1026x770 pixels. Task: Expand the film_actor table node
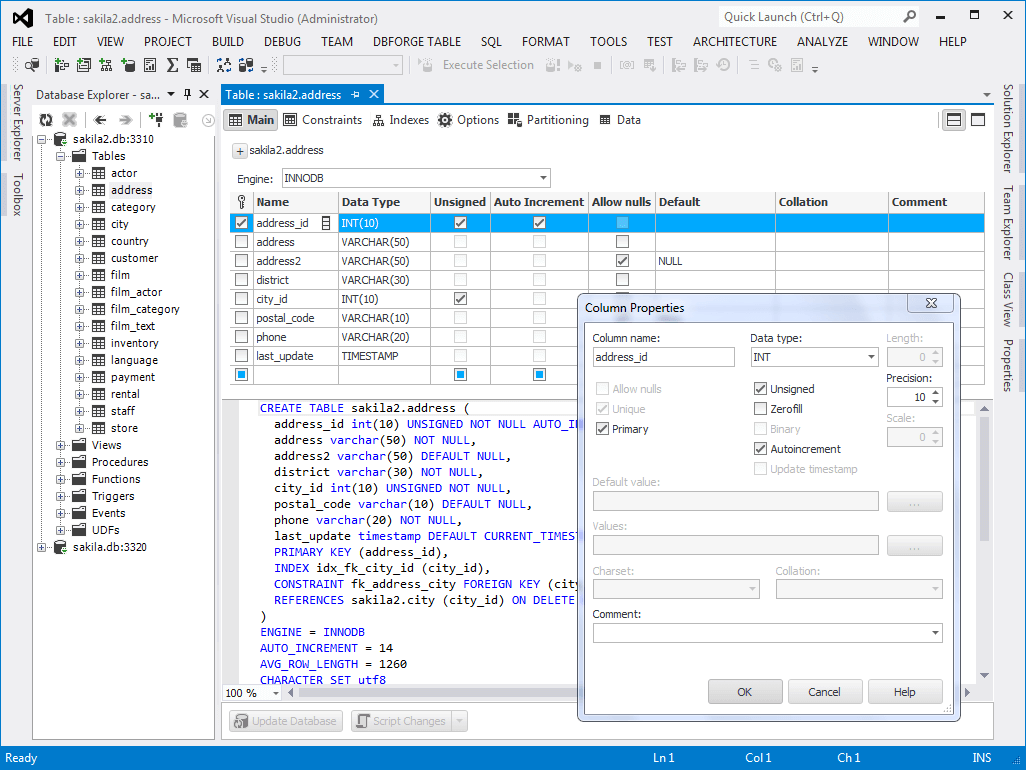pos(79,292)
